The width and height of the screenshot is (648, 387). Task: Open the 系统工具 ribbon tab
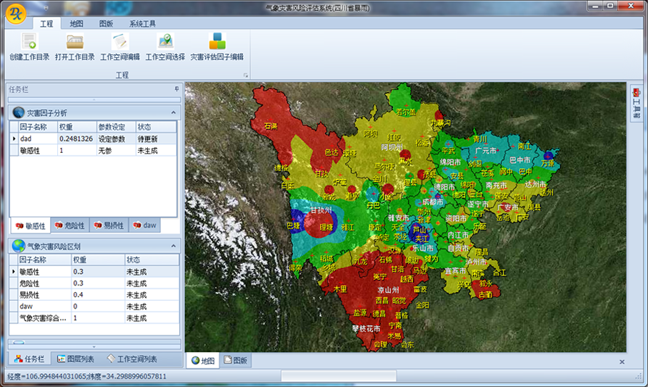pos(143,24)
